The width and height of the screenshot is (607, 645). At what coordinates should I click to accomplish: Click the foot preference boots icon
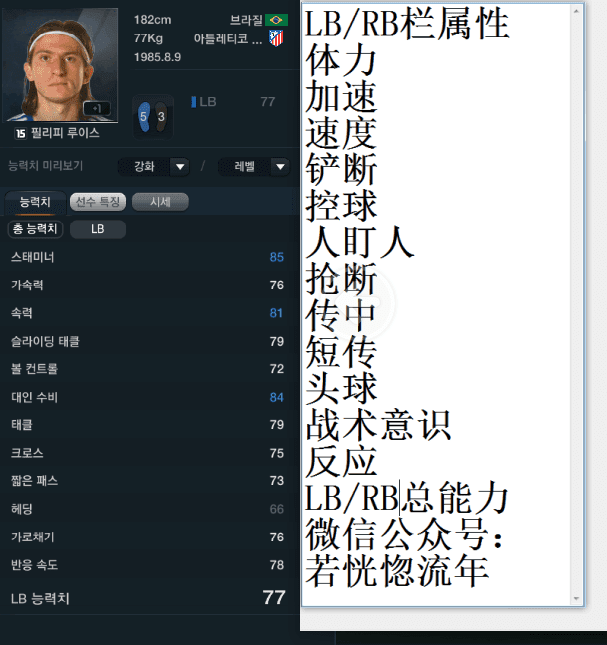coord(153,117)
